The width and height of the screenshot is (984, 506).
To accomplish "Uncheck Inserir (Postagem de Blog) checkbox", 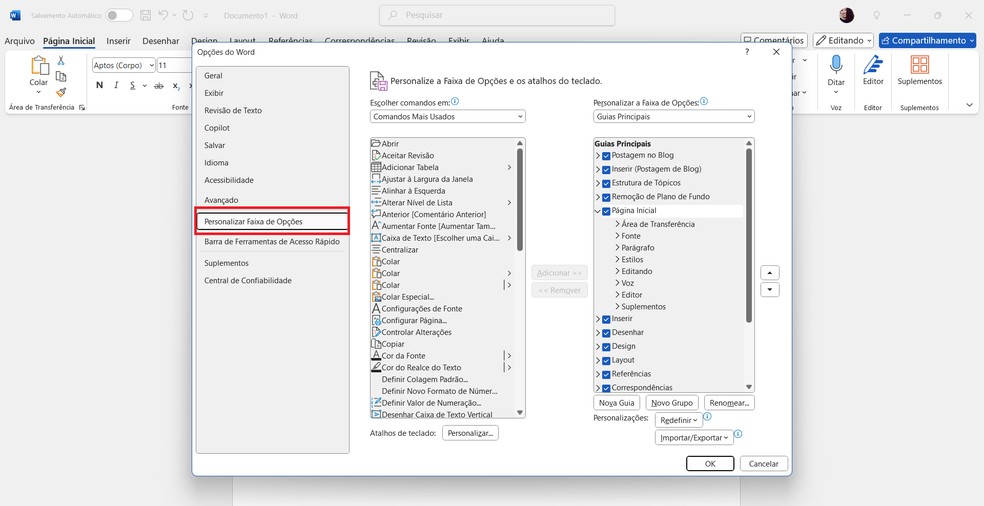I will click(x=606, y=169).
